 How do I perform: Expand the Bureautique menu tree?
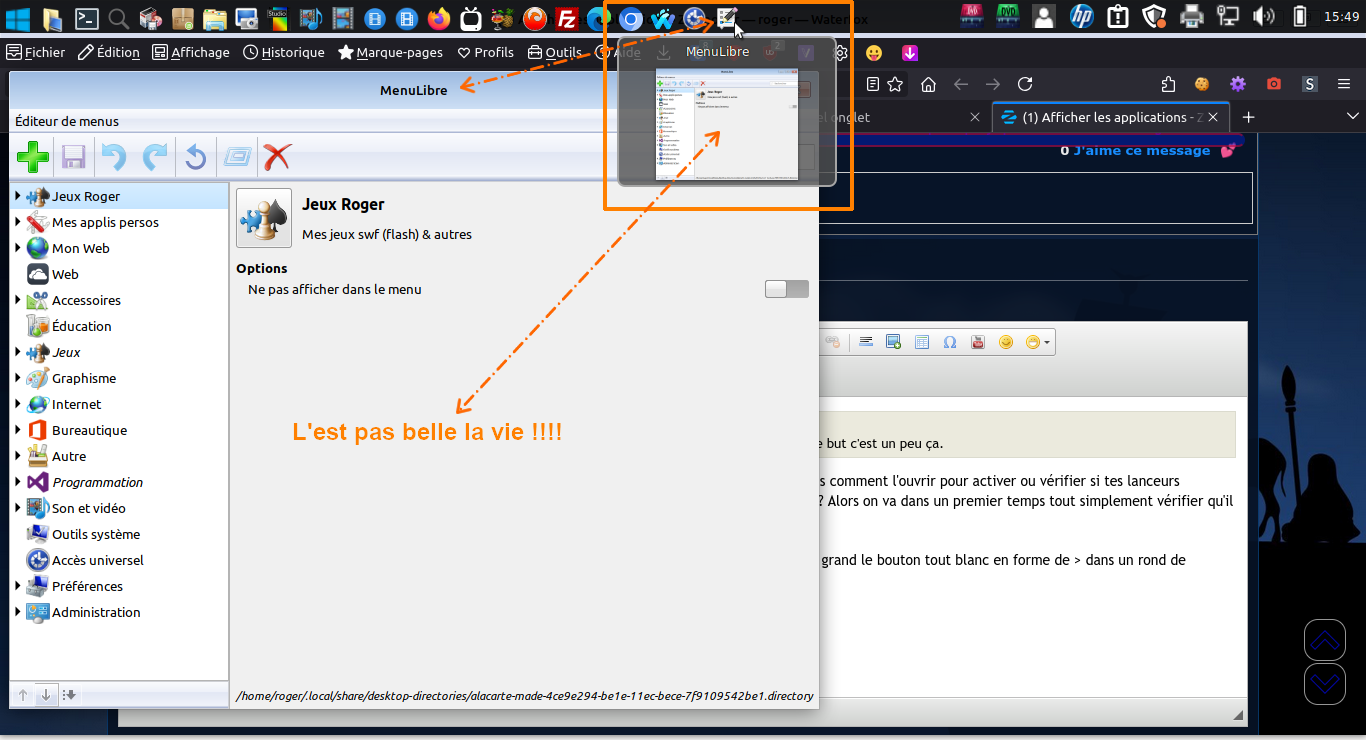coord(18,430)
